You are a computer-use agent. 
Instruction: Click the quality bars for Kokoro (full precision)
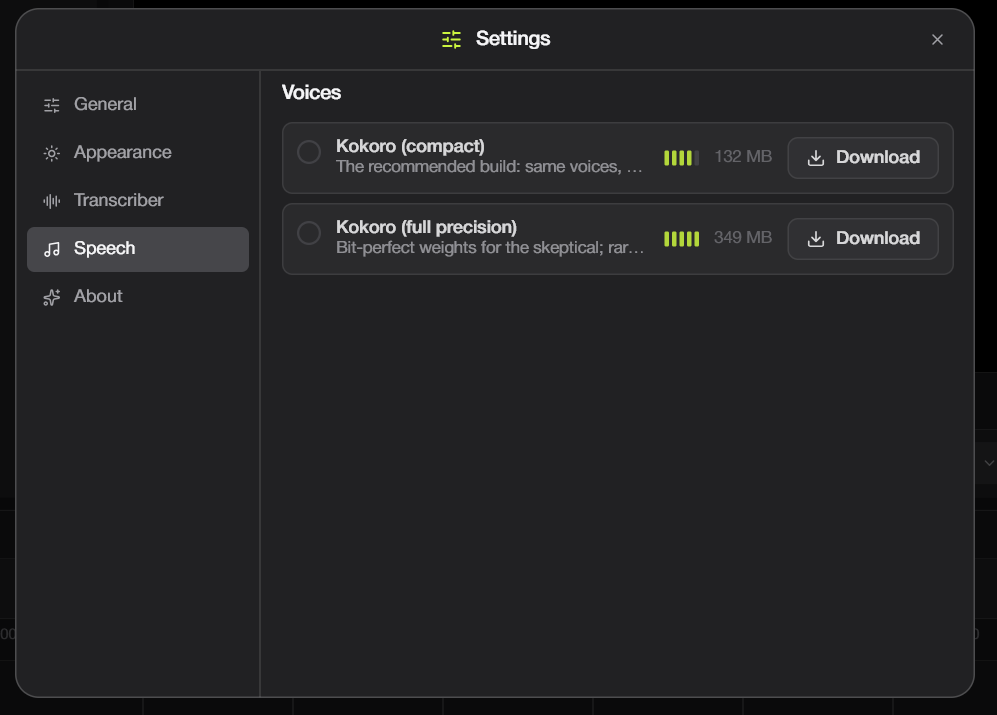point(681,239)
